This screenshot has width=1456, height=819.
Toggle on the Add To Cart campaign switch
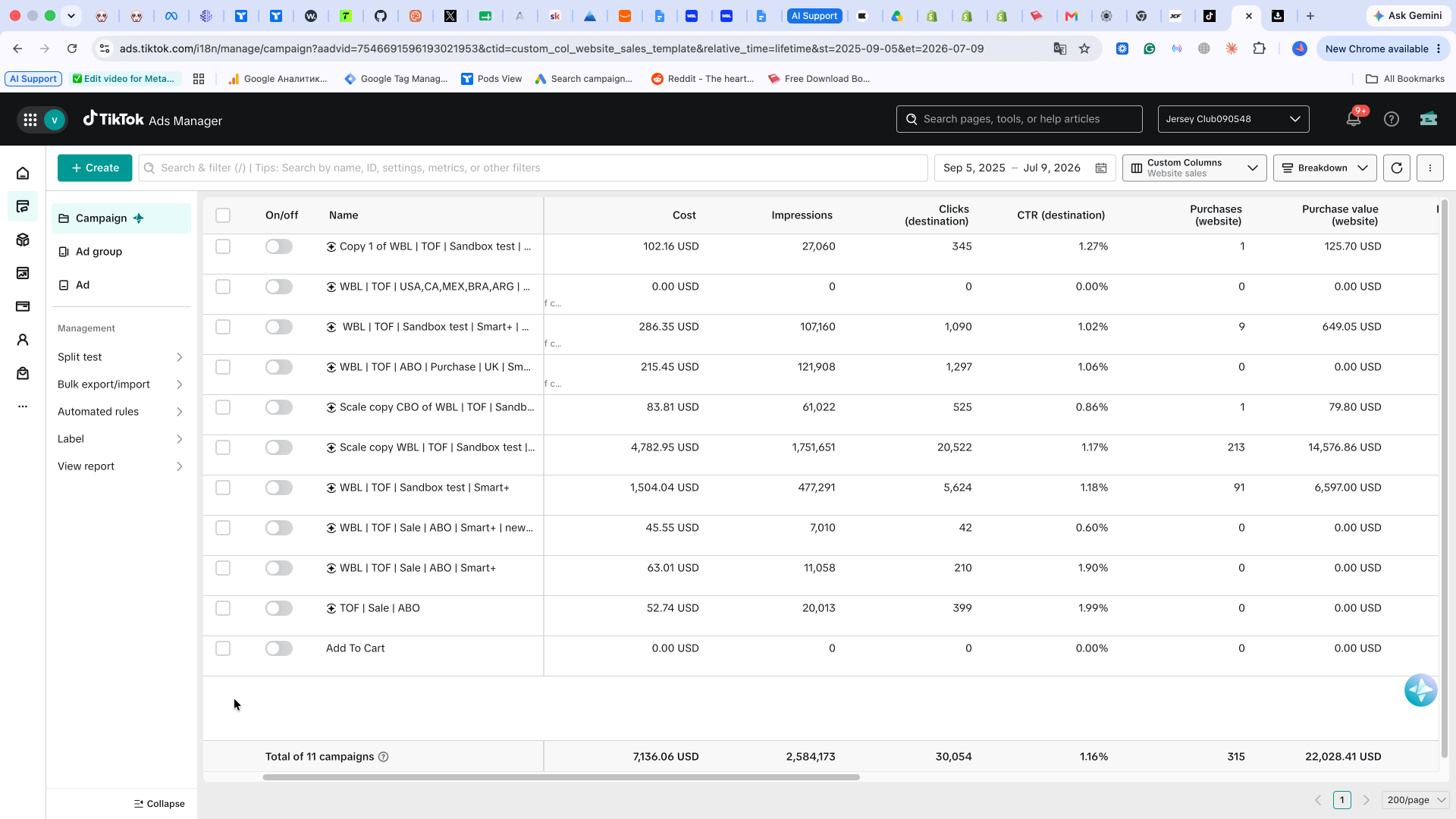[x=279, y=648]
